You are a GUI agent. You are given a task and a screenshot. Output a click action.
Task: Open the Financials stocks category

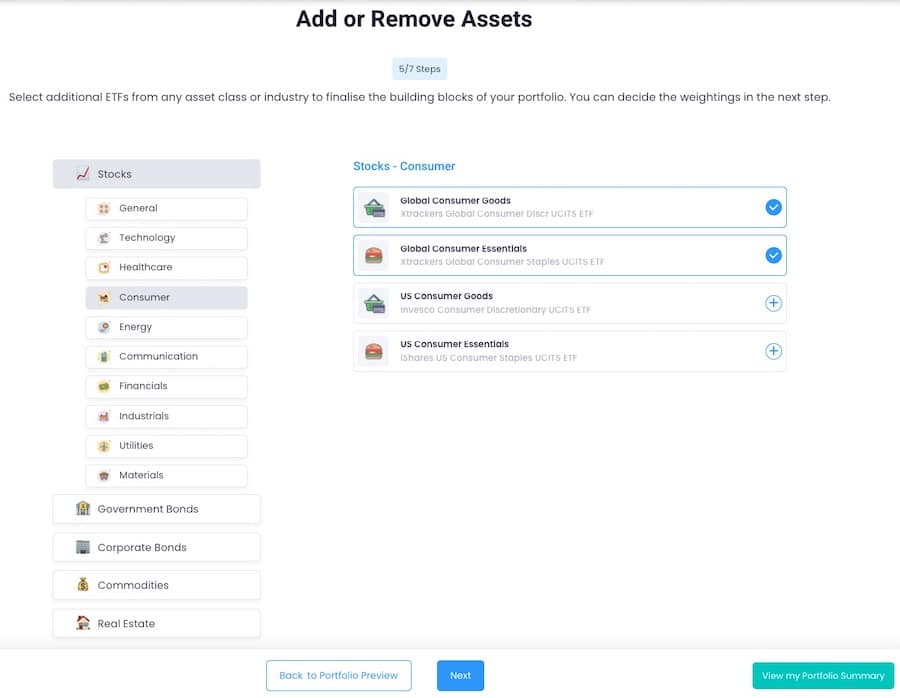(166, 386)
